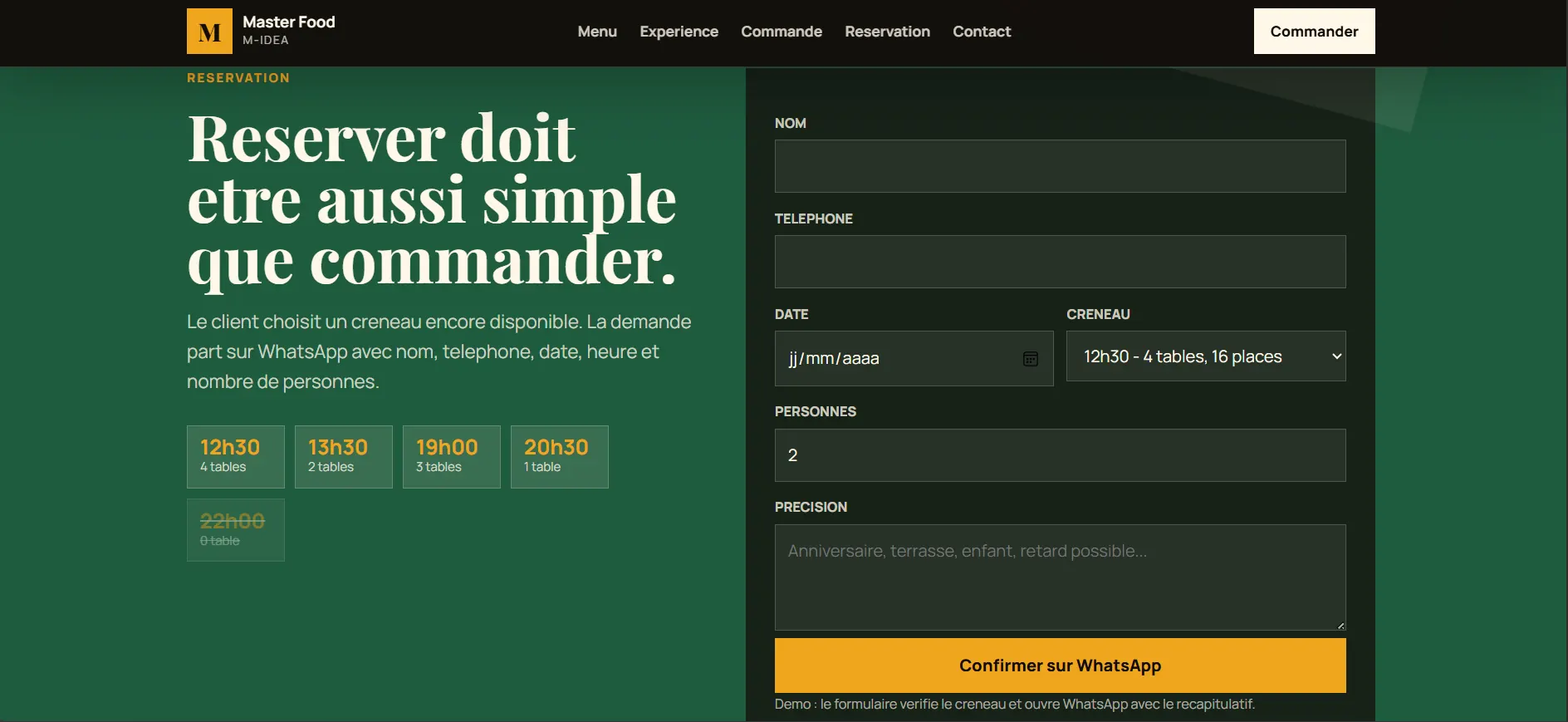Open the Menu navigation item
This screenshot has width=1568, height=722.
coord(597,32)
